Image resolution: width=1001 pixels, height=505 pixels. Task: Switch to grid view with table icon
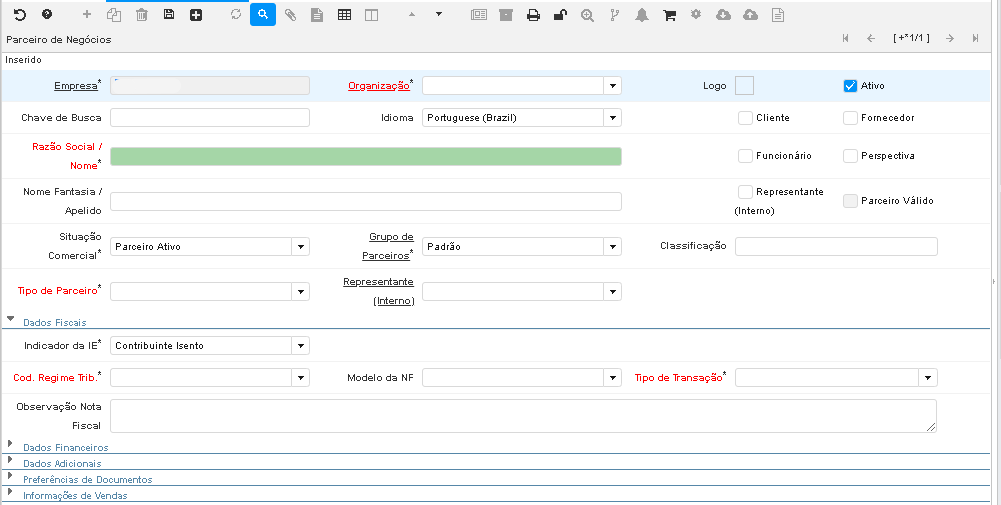(344, 15)
